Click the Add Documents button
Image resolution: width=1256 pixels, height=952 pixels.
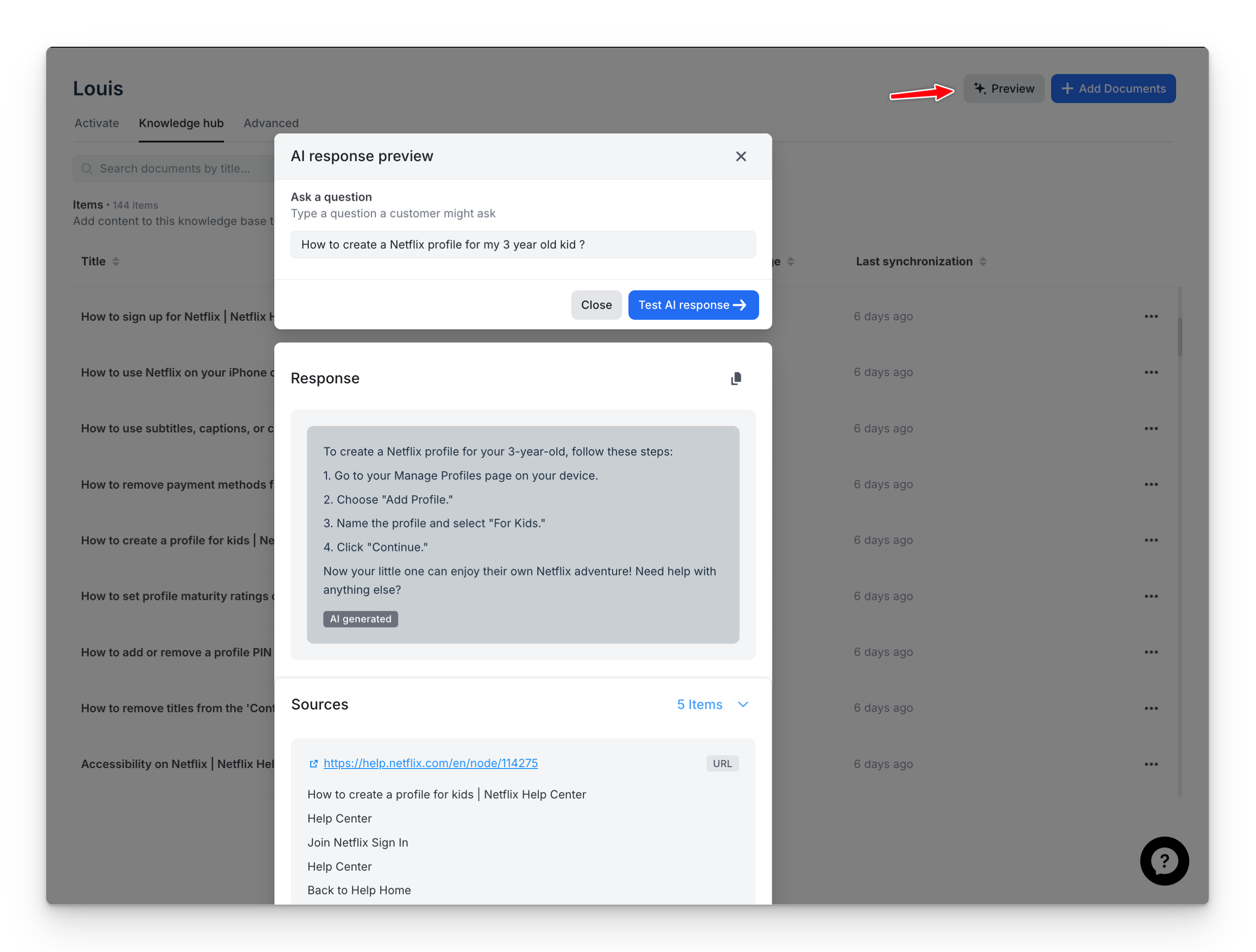(1113, 89)
